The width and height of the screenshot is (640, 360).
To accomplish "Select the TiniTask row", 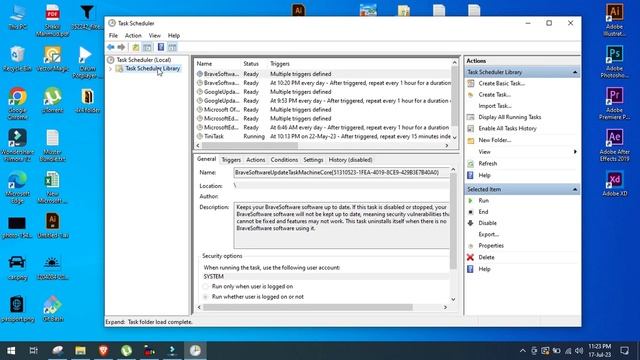I will pos(323,136).
